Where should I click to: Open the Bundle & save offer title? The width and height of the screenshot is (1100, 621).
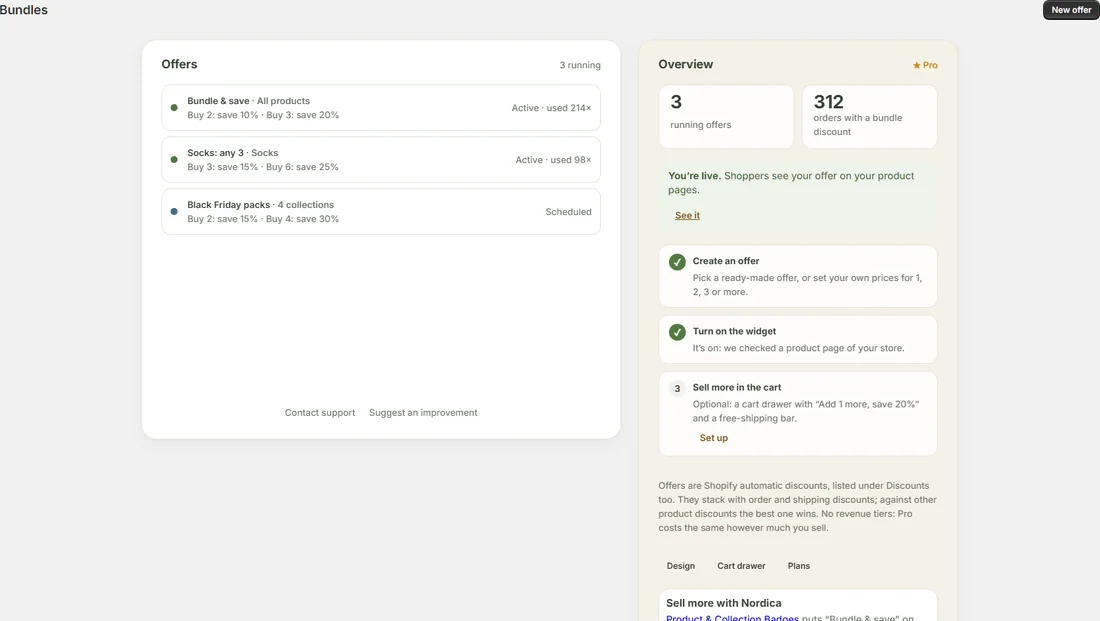click(218, 101)
